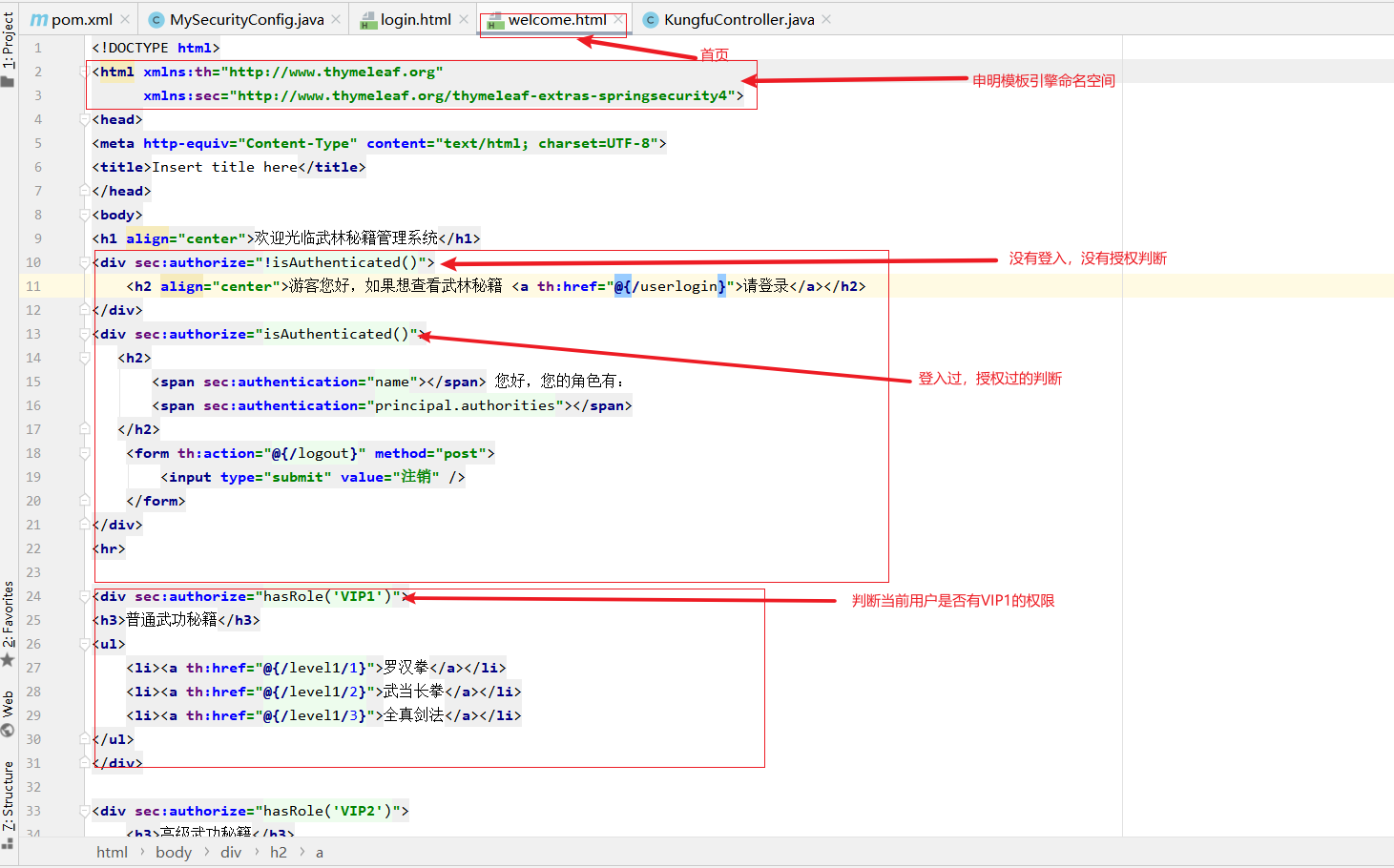
Task: Click the closing head fold marker on line 7
Action: pos(84,191)
